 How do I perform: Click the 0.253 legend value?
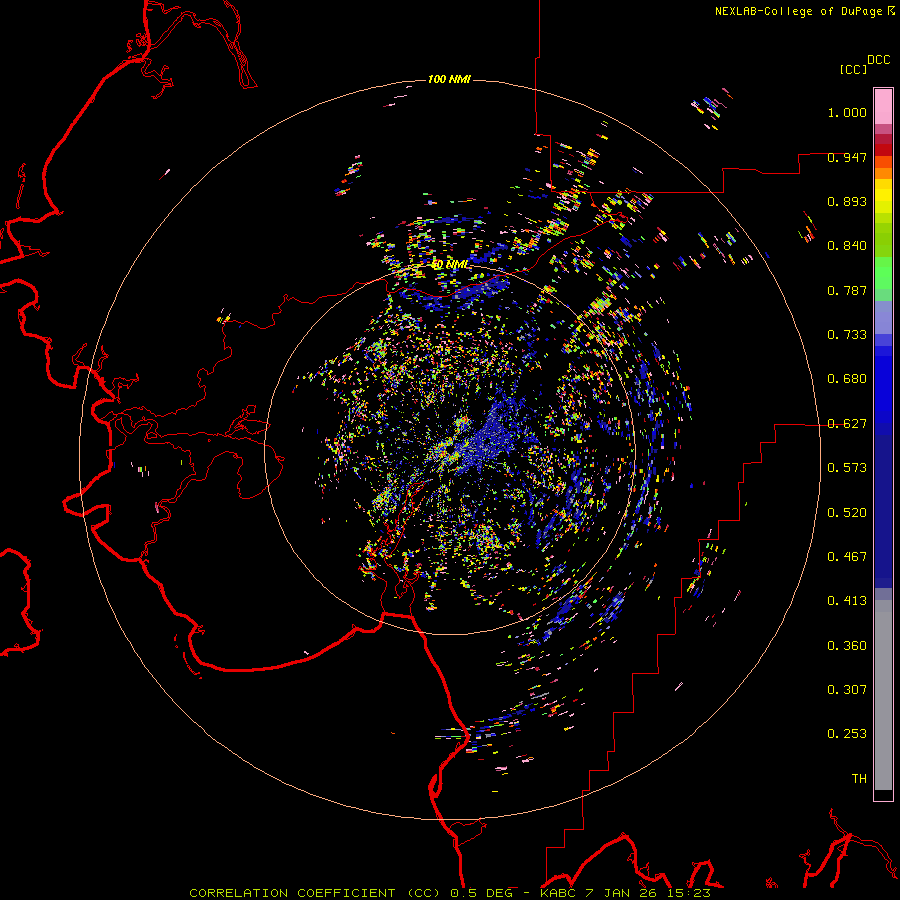coord(847,734)
